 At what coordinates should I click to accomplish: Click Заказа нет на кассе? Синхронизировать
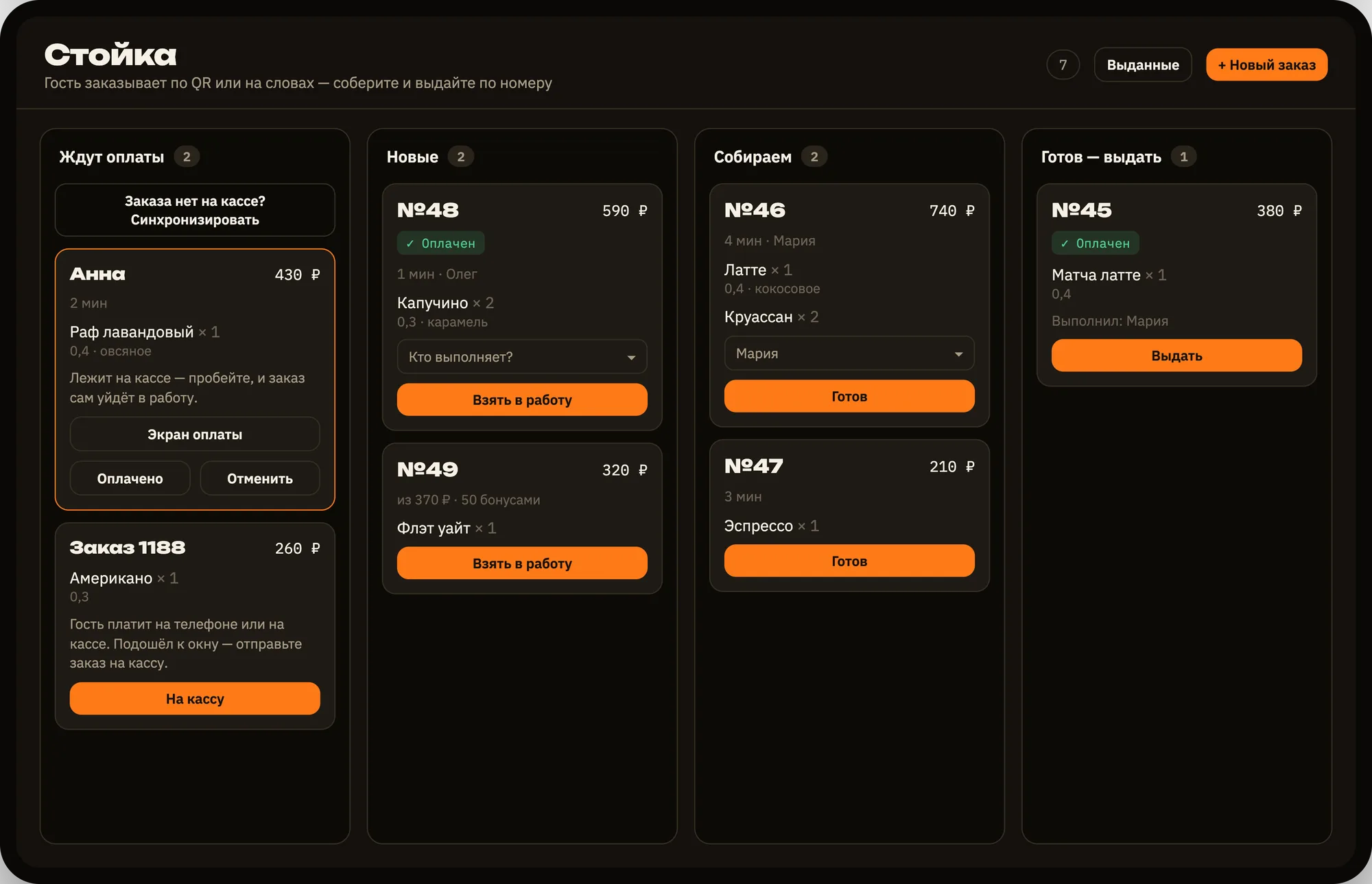(195, 210)
